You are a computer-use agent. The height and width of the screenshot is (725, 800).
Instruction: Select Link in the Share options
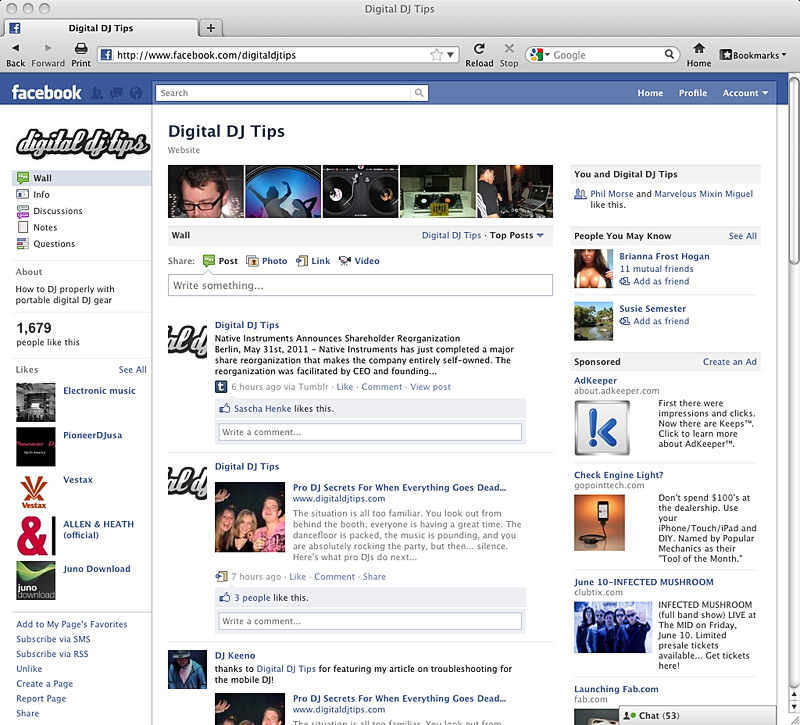coord(313,261)
